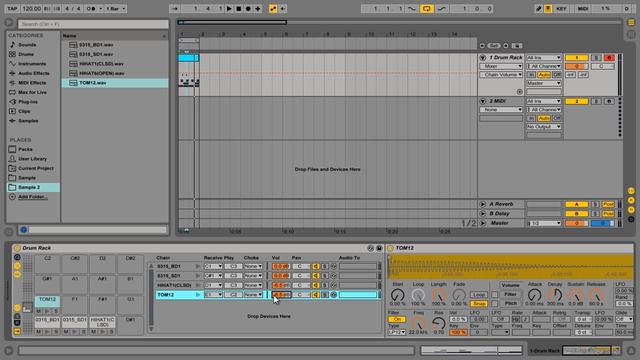Open the quantization 1 Bar dropdown
640x360 pixels.
point(116,9)
